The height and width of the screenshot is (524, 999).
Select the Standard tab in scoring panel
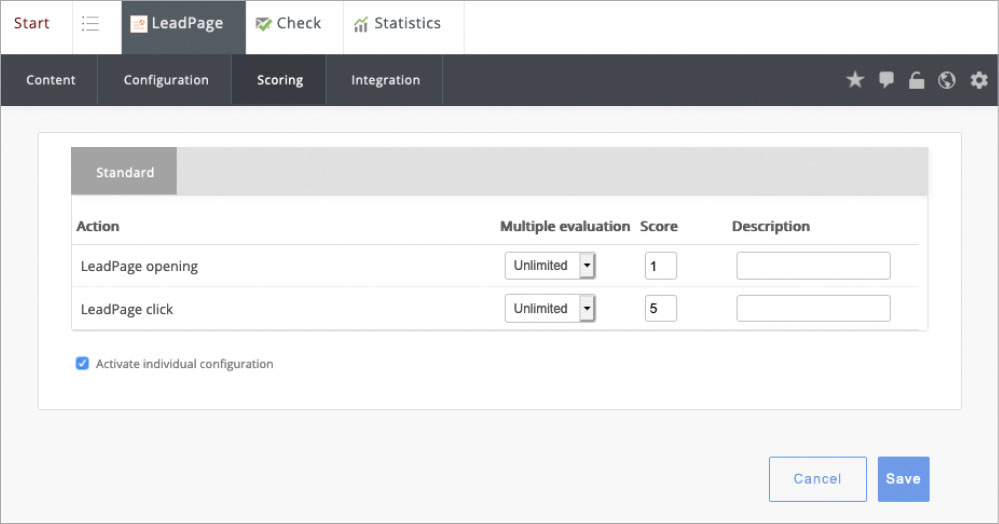pos(125,172)
